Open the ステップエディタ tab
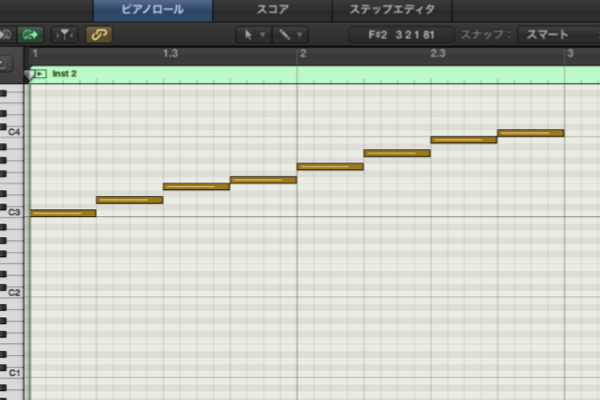Image resolution: width=600 pixels, height=400 pixels. 392,10
